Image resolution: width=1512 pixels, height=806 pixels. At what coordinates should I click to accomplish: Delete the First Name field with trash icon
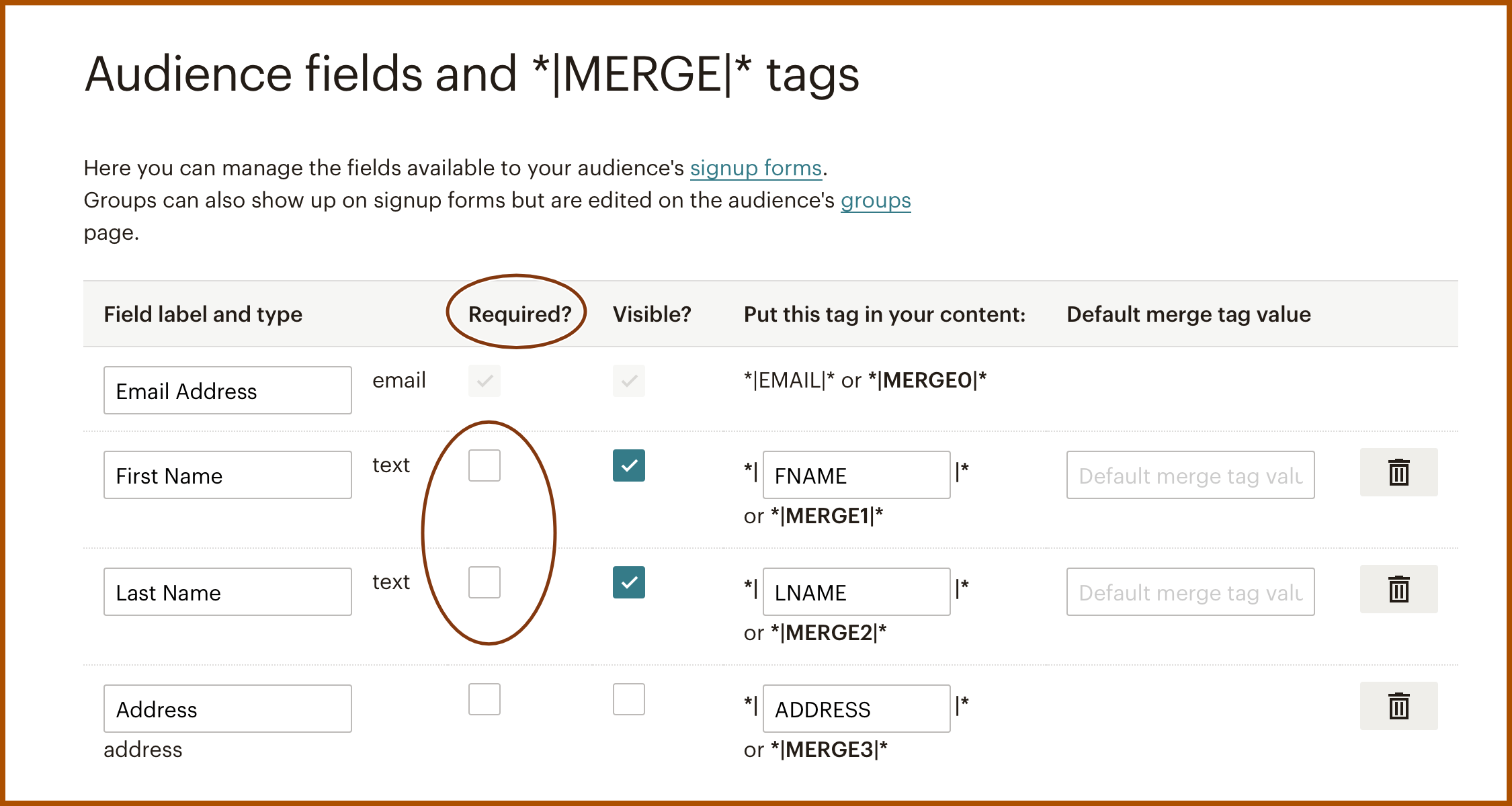pos(1398,472)
